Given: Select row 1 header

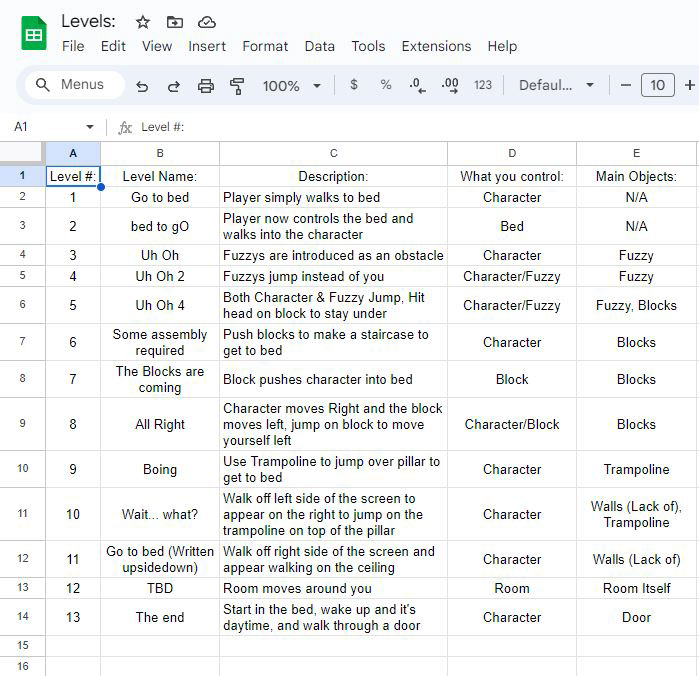Looking at the screenshot, I should click(x=22, y=176).
